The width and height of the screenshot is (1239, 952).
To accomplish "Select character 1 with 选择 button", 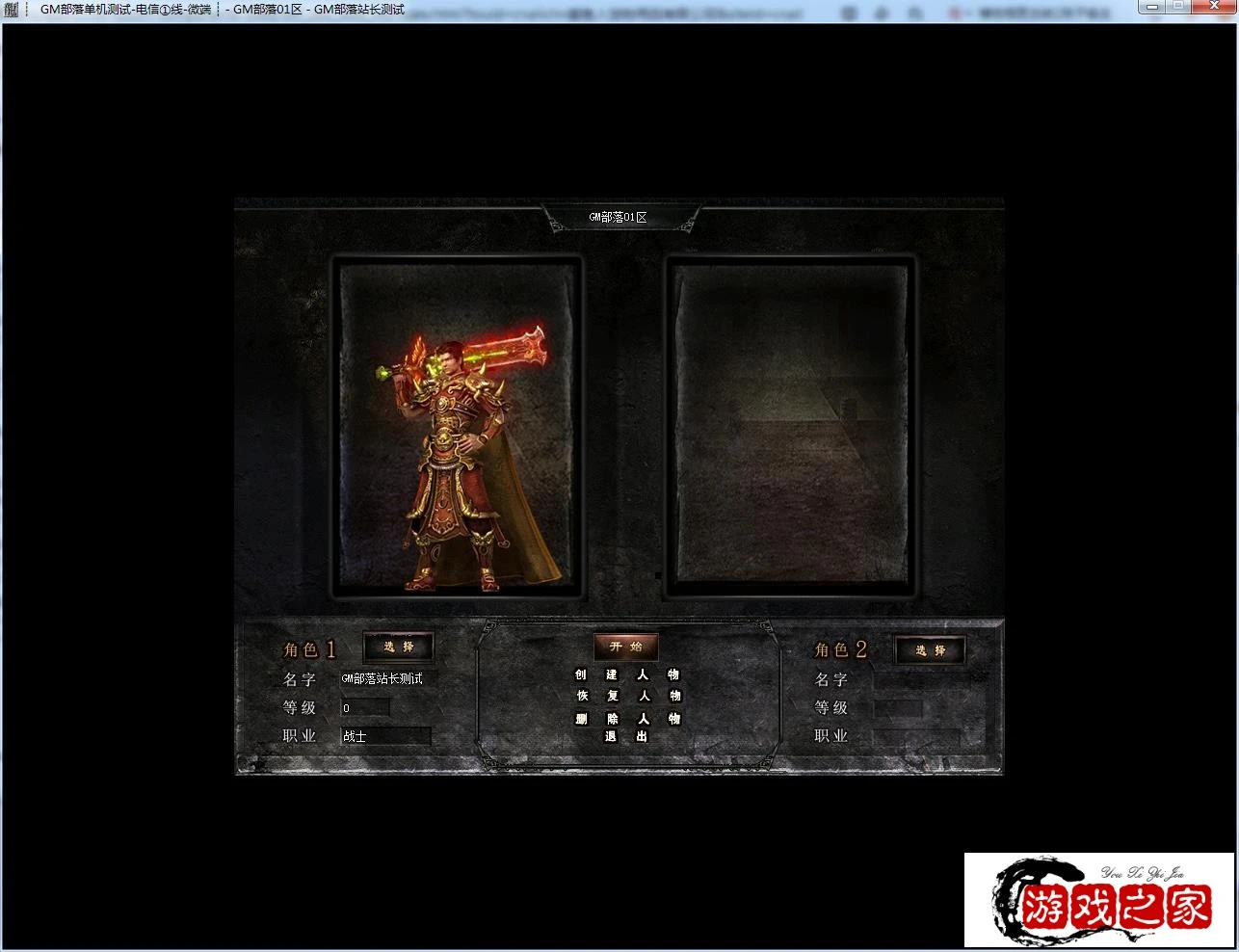I will click(399, 647).
